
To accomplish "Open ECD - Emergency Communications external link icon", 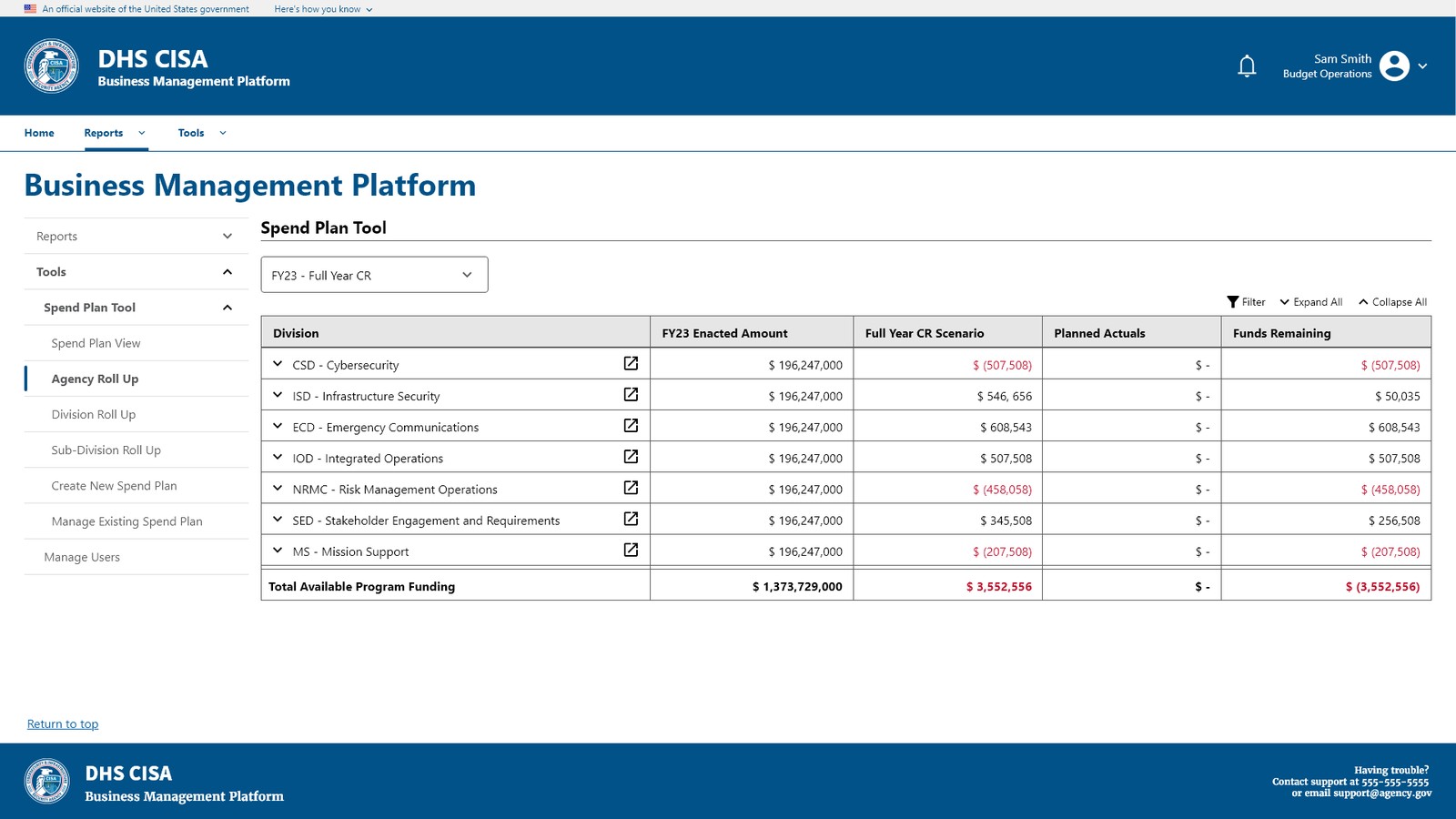I will pyautogui.click(x=631, y=425).
